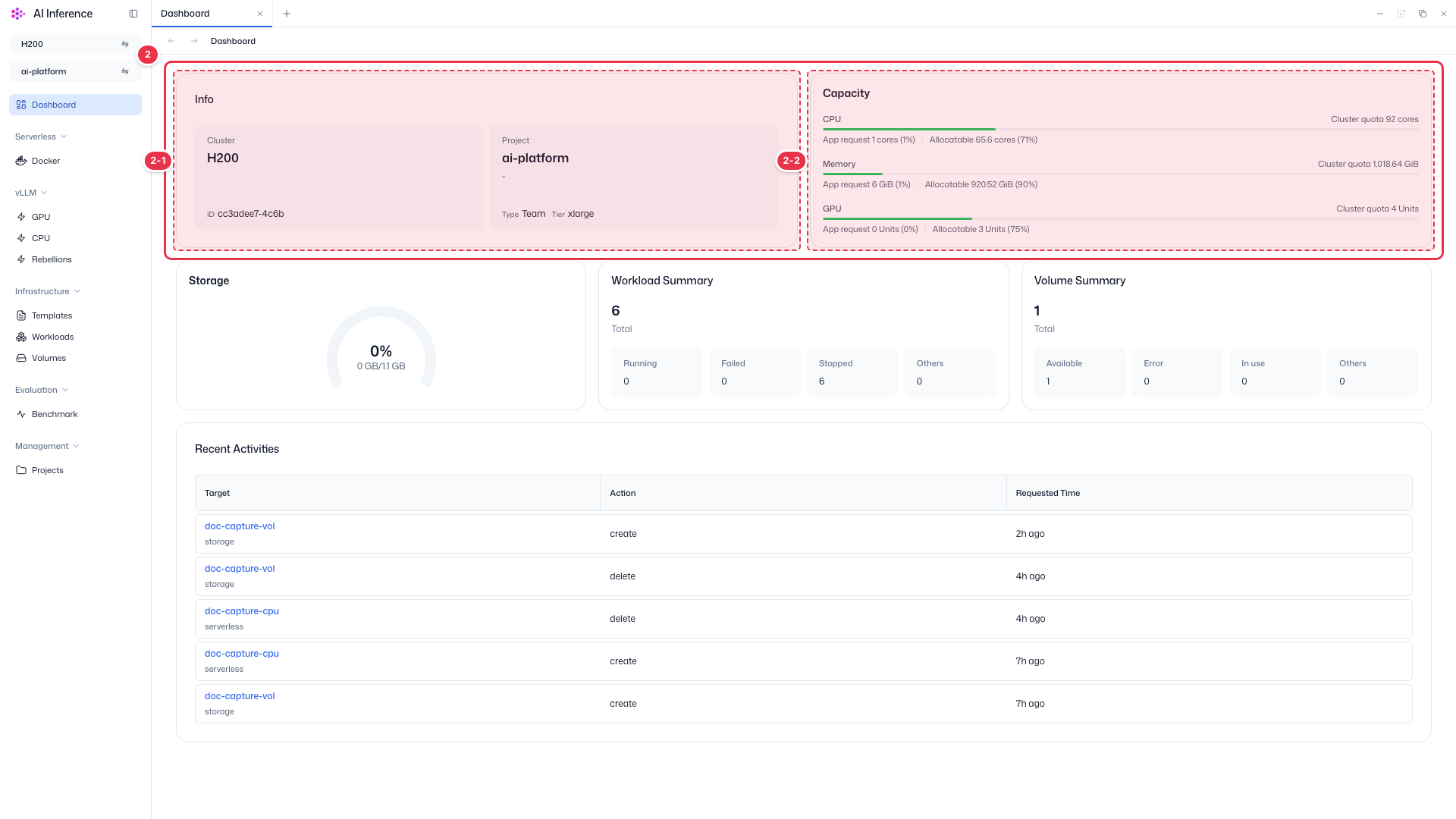Click the Volumes disk icon

click(x=21, y=358)
